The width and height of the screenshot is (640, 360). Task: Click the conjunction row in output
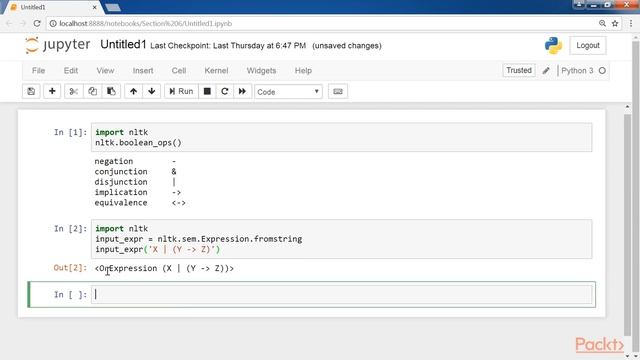click(136, 171)
